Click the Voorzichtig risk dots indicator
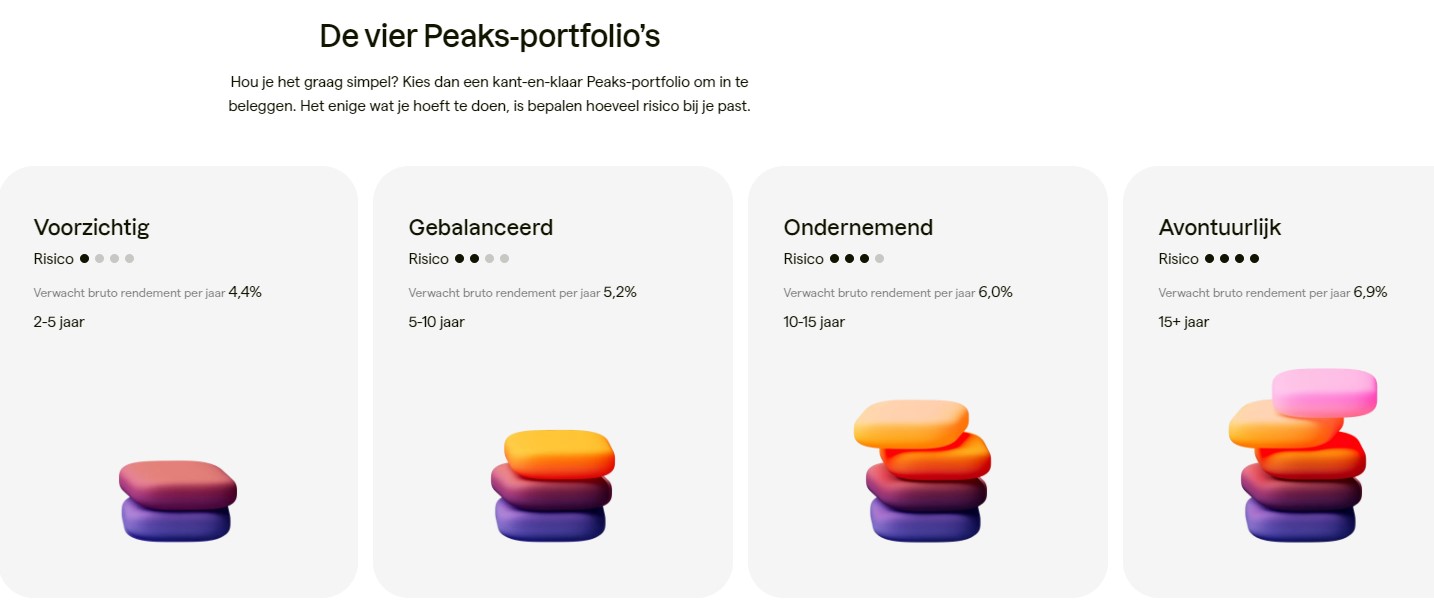This screenshot has width=1434, height=607. (107, 259)
